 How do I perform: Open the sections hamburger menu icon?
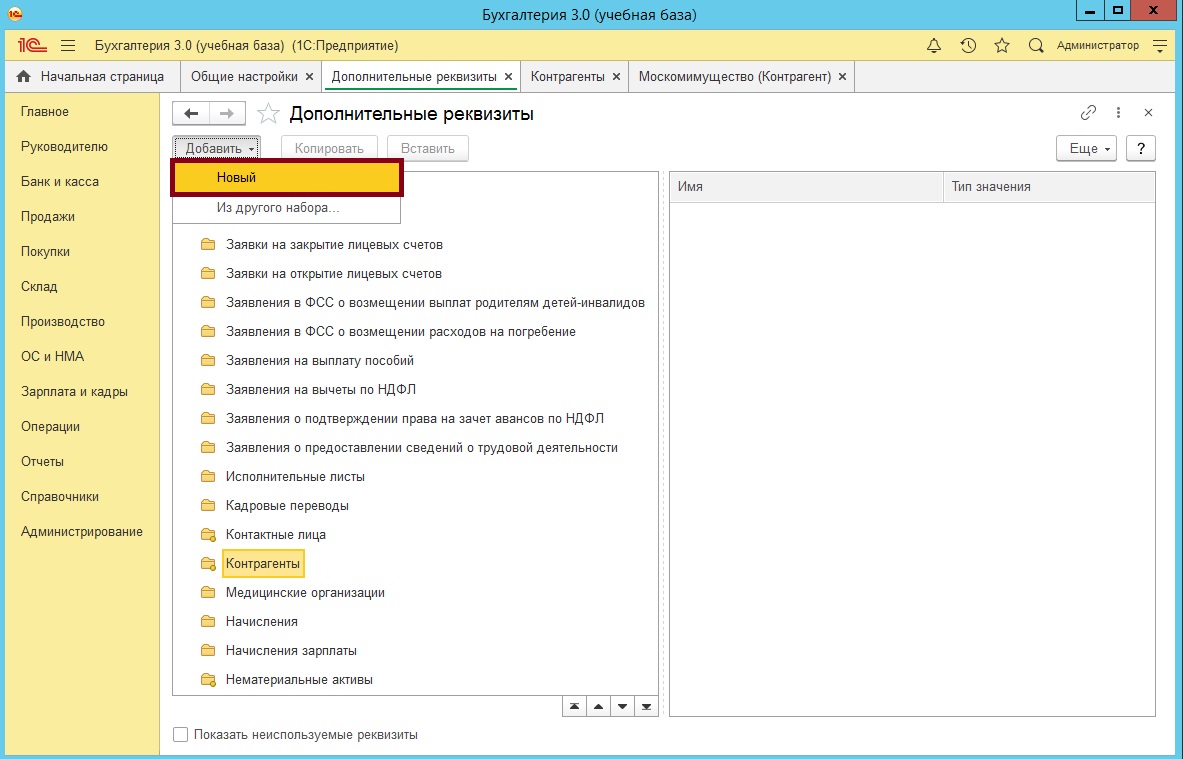[x=68, y=46]
